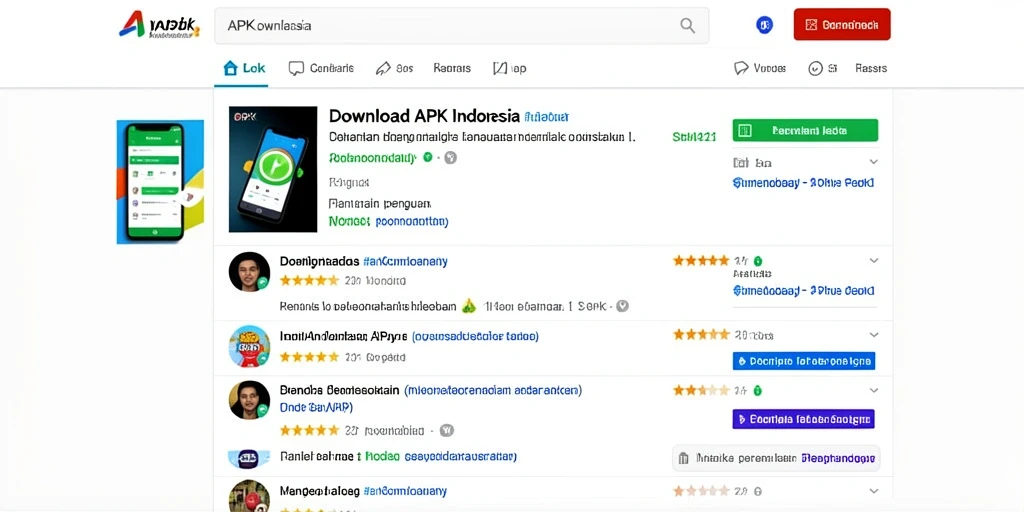Click the dark app cover image beside Download APK Indonesia
Viewport: 1024px width, 512px height.
[x=273, y=169]
